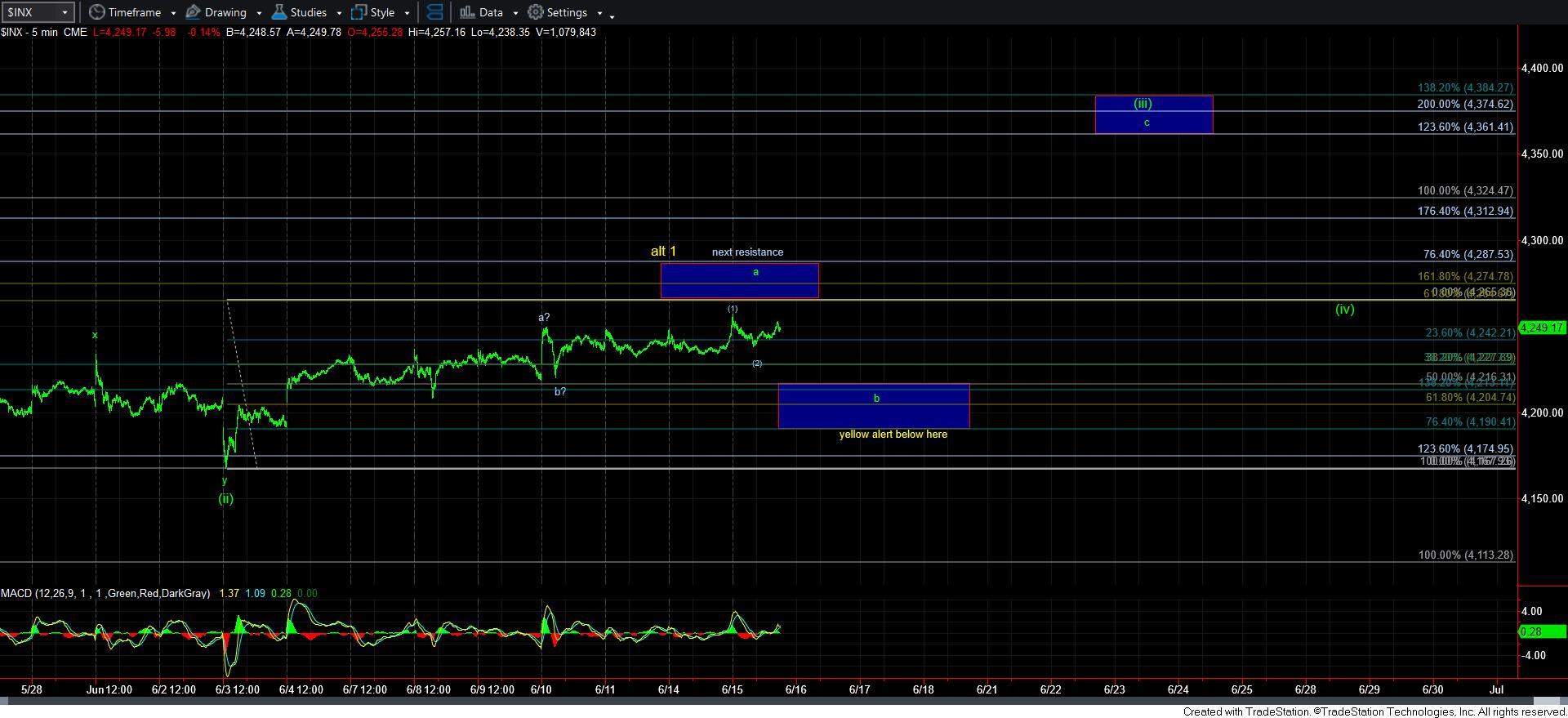Click the Style overlapping squares icon

click(359, 12)
